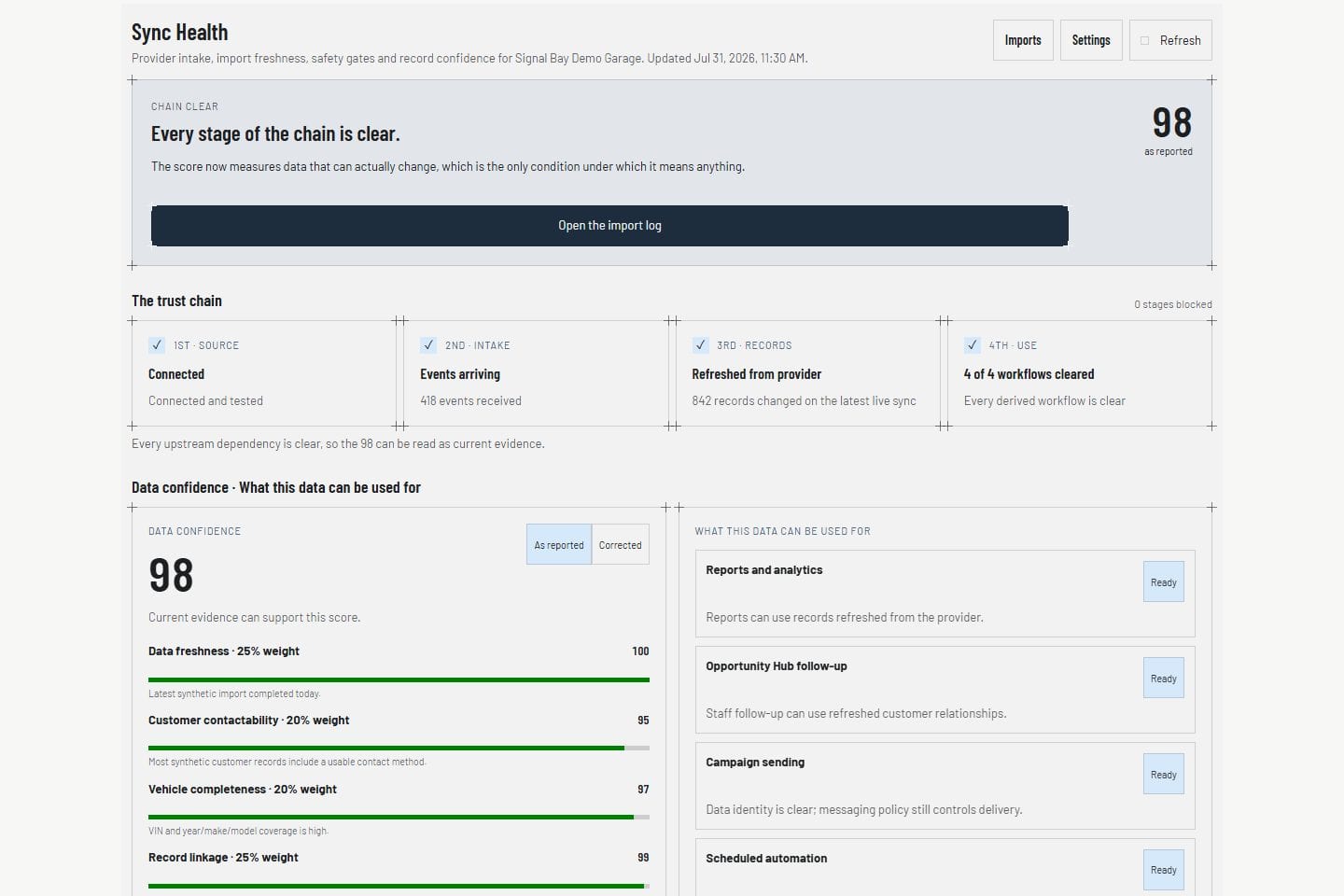
Task: Click the Sync Health page title
Action: [x=180, y=33]
